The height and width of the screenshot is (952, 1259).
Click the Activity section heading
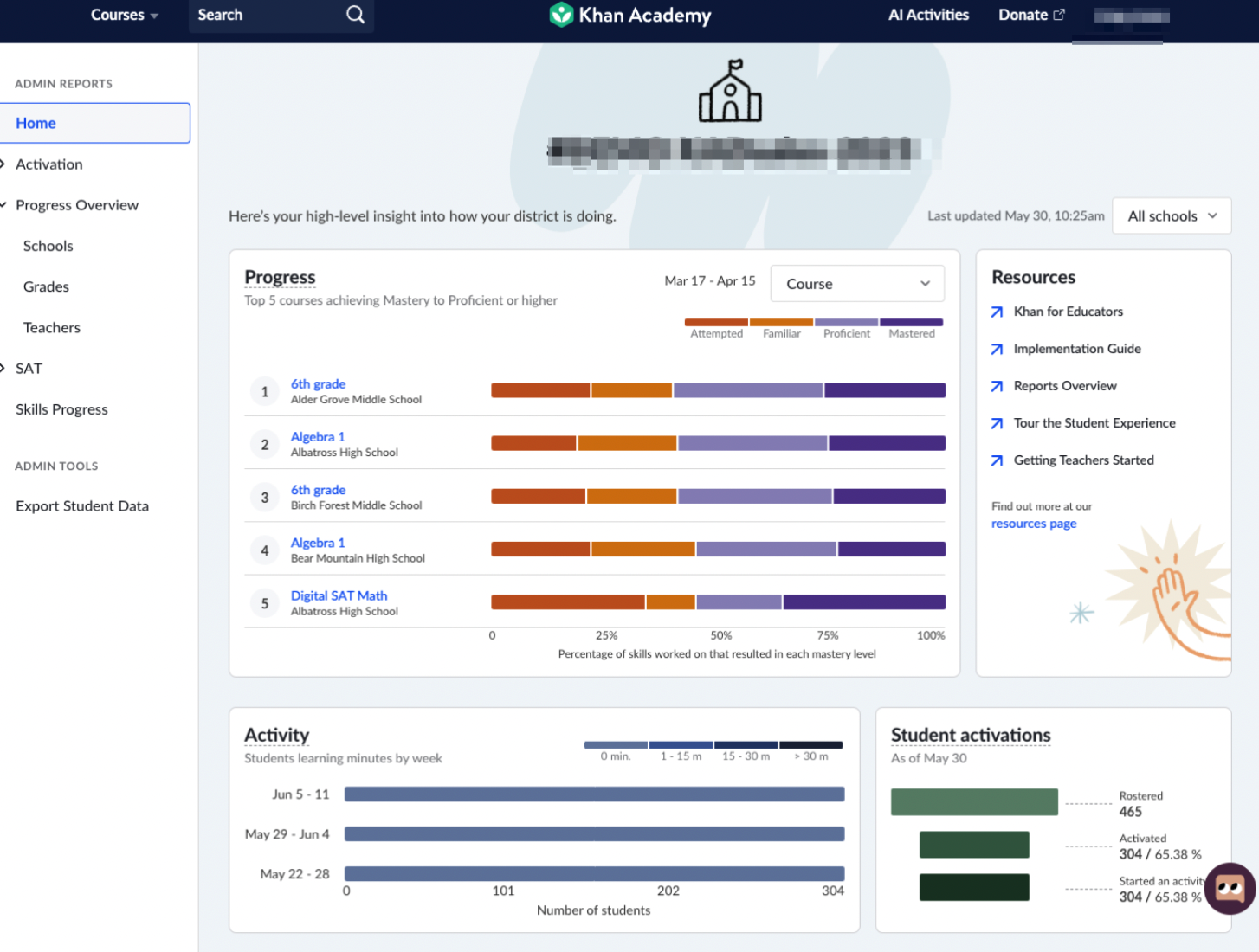(276, 735)
